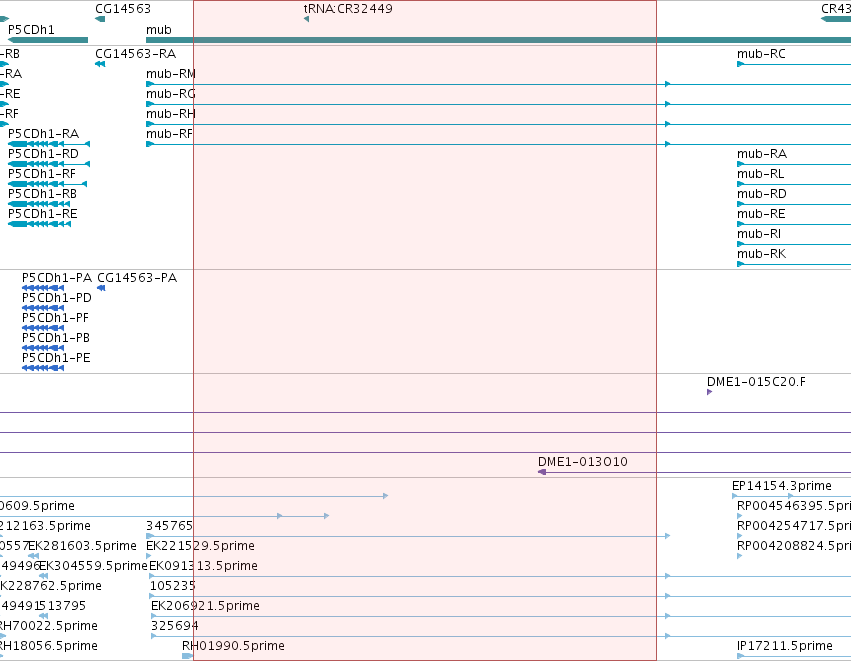Open the mub gene label
The height and width of the screenshot is (661, 851).
[158, 30]
